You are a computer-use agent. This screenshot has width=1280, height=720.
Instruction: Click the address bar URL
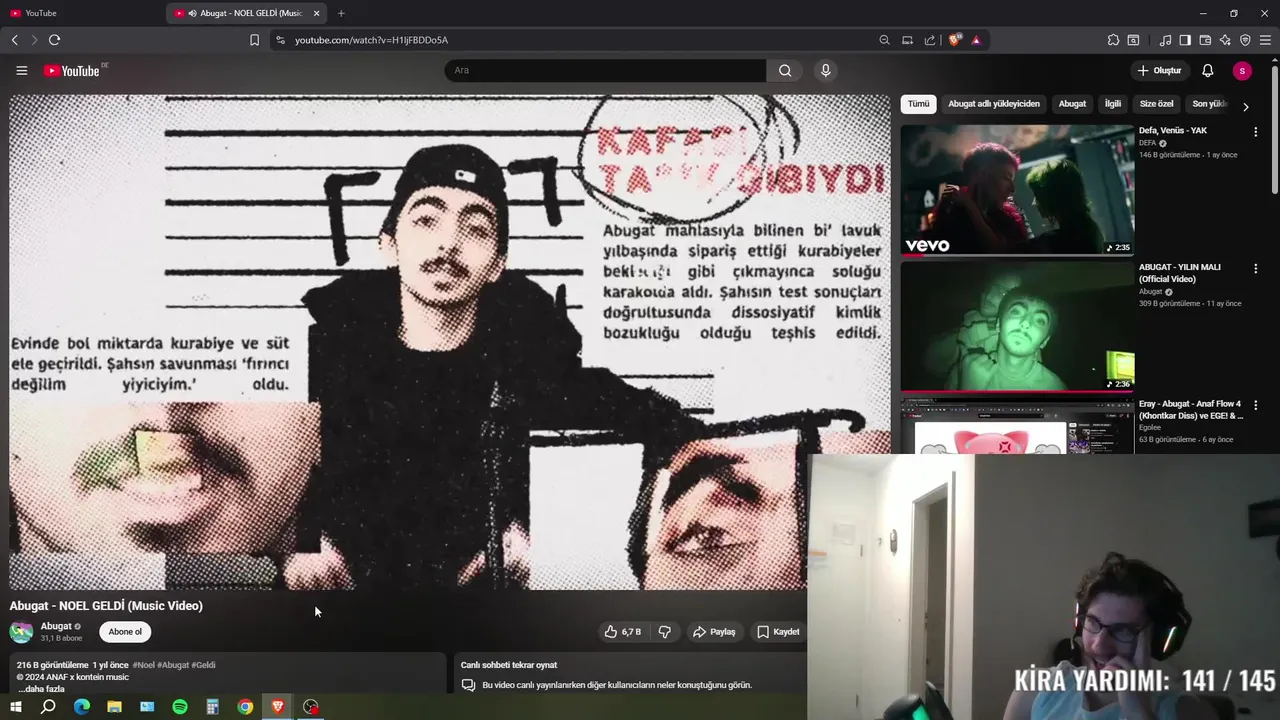(371, 40)
